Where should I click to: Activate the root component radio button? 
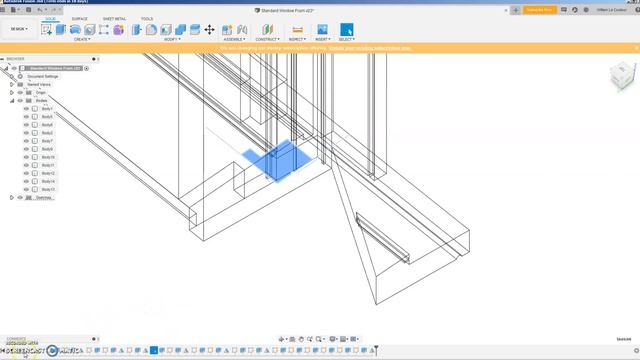point(87,69)
